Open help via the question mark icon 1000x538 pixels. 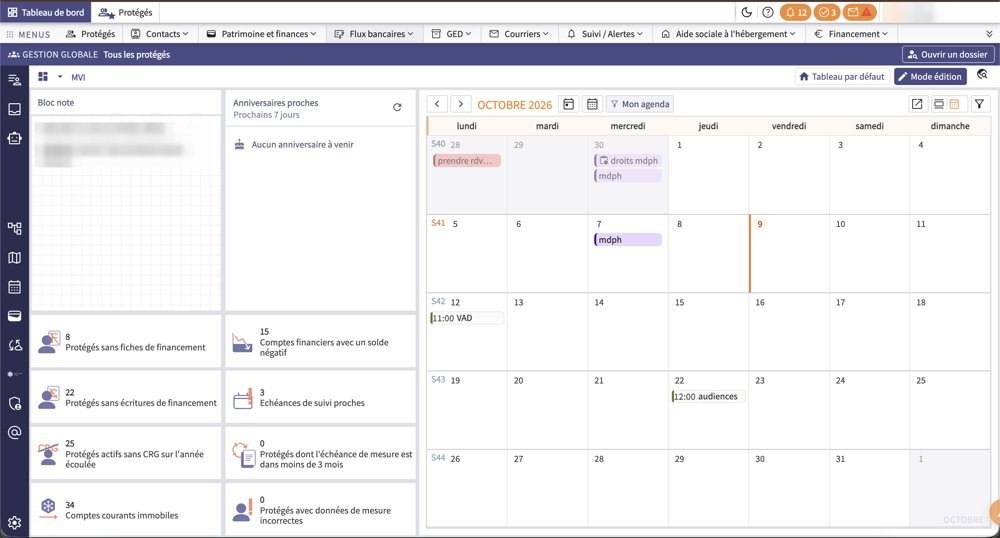click(x=768, y=12)
